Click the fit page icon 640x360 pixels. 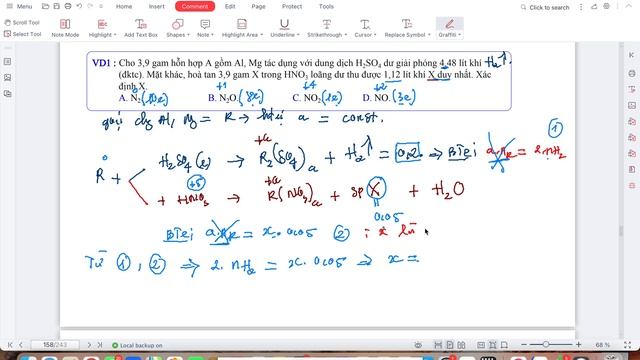(493, 345)
